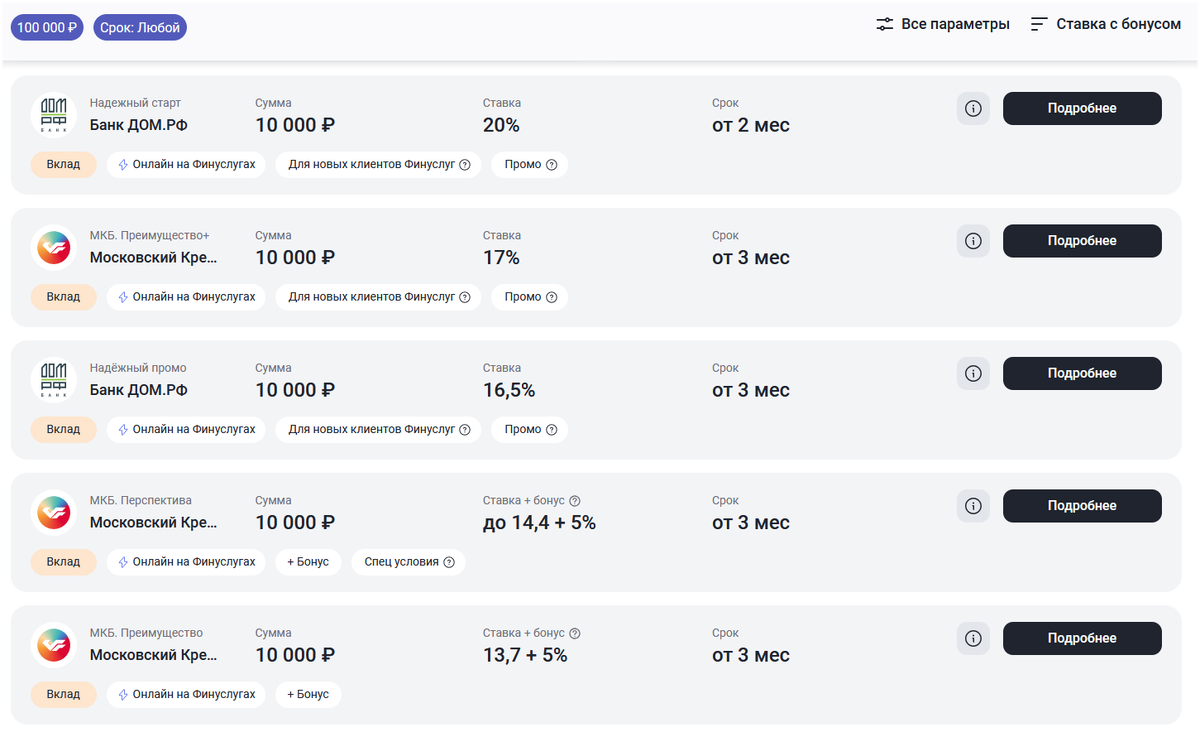Viewport: 1200px width, 737px height.
Task: Click info icon for МКБ. Преимущество 13,7 deposit
Action: tap(973, 638)
